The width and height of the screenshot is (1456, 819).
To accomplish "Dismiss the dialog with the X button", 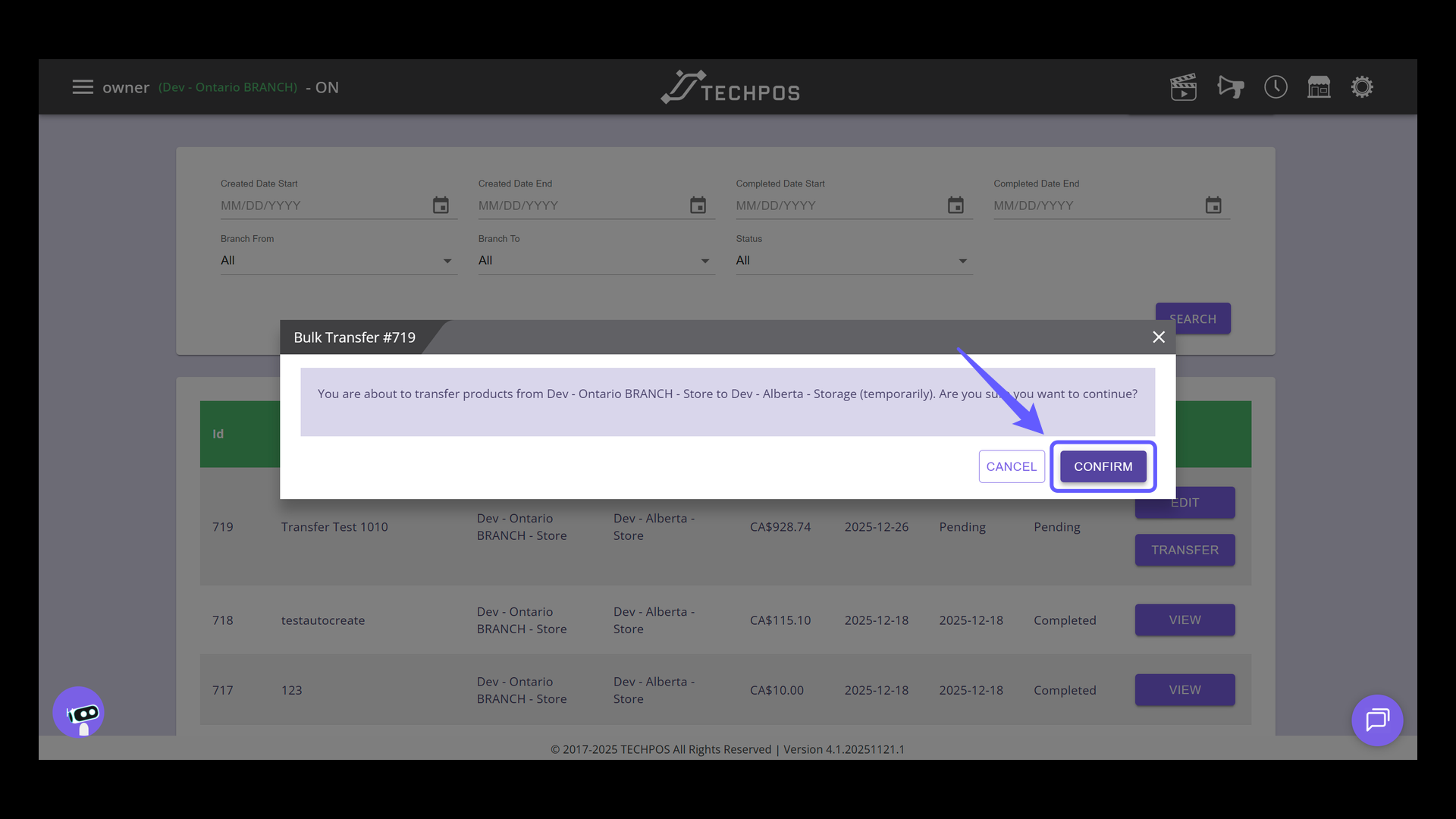I will pyautogui.click(x=1158, y=337).
